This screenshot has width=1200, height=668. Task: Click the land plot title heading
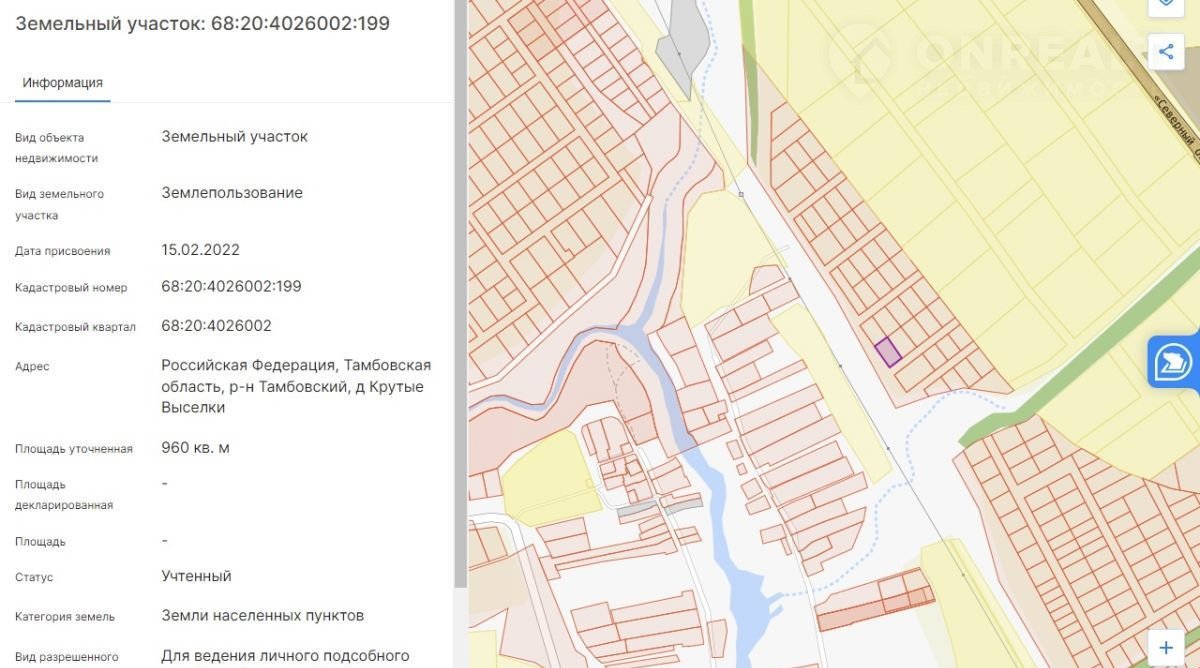point(202,23)
